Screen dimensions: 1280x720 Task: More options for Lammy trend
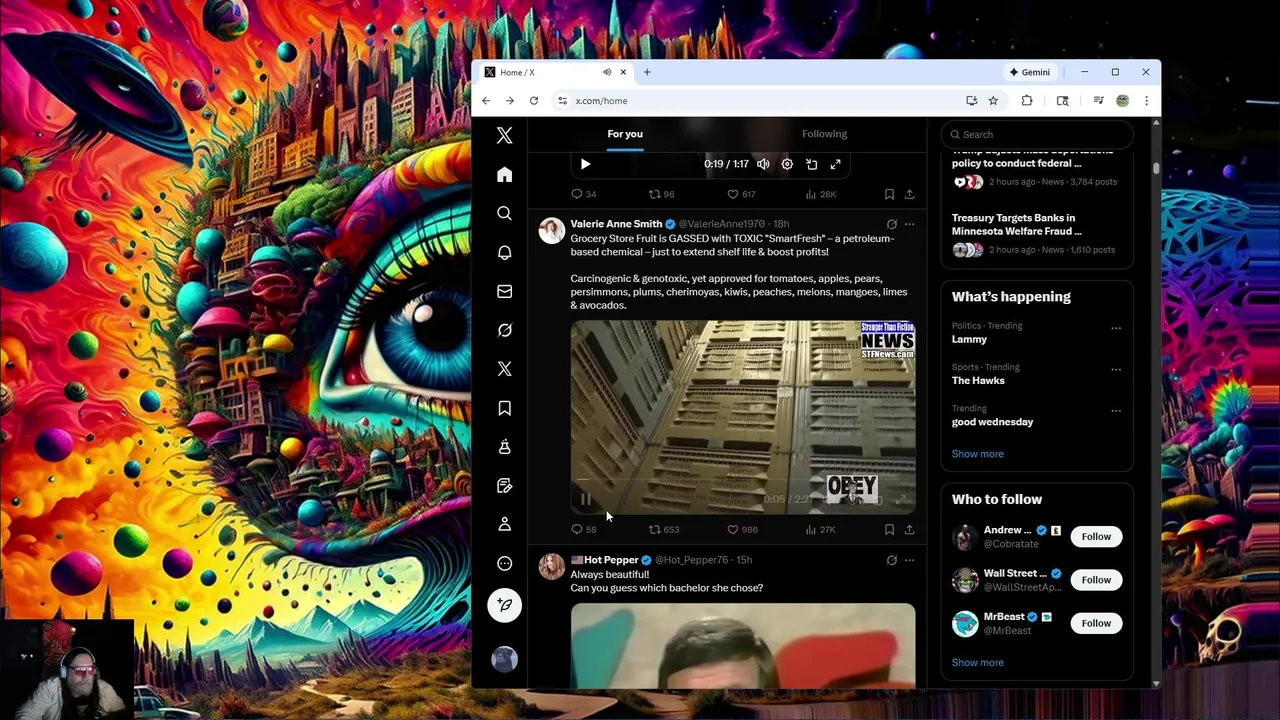(x=1116, y=328)
